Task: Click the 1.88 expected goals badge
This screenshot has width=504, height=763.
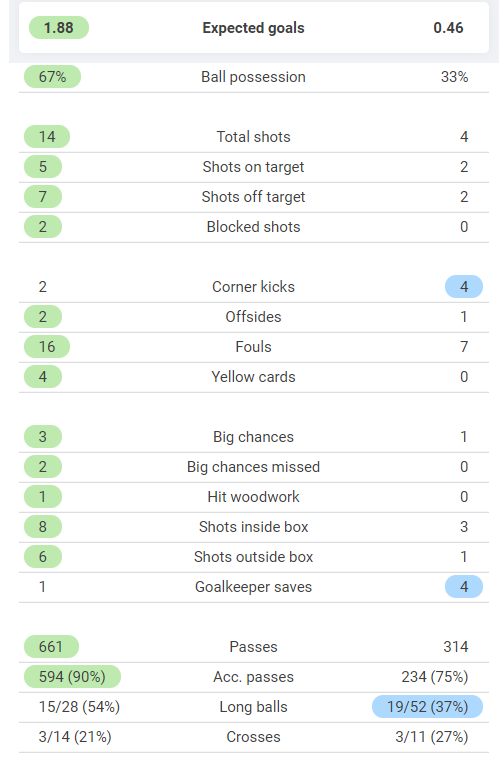Action: tap(59, 28)
